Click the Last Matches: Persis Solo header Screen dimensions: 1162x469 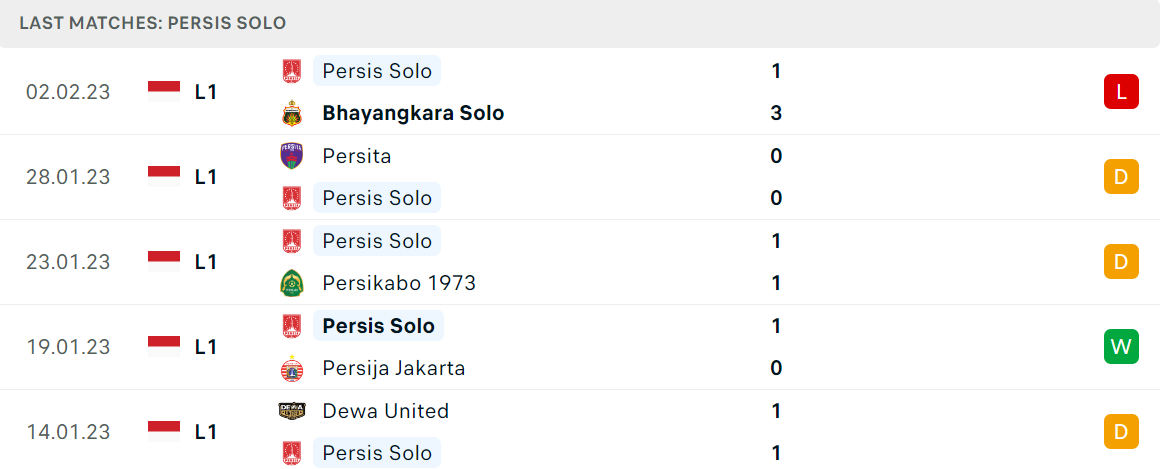(153, 23)
